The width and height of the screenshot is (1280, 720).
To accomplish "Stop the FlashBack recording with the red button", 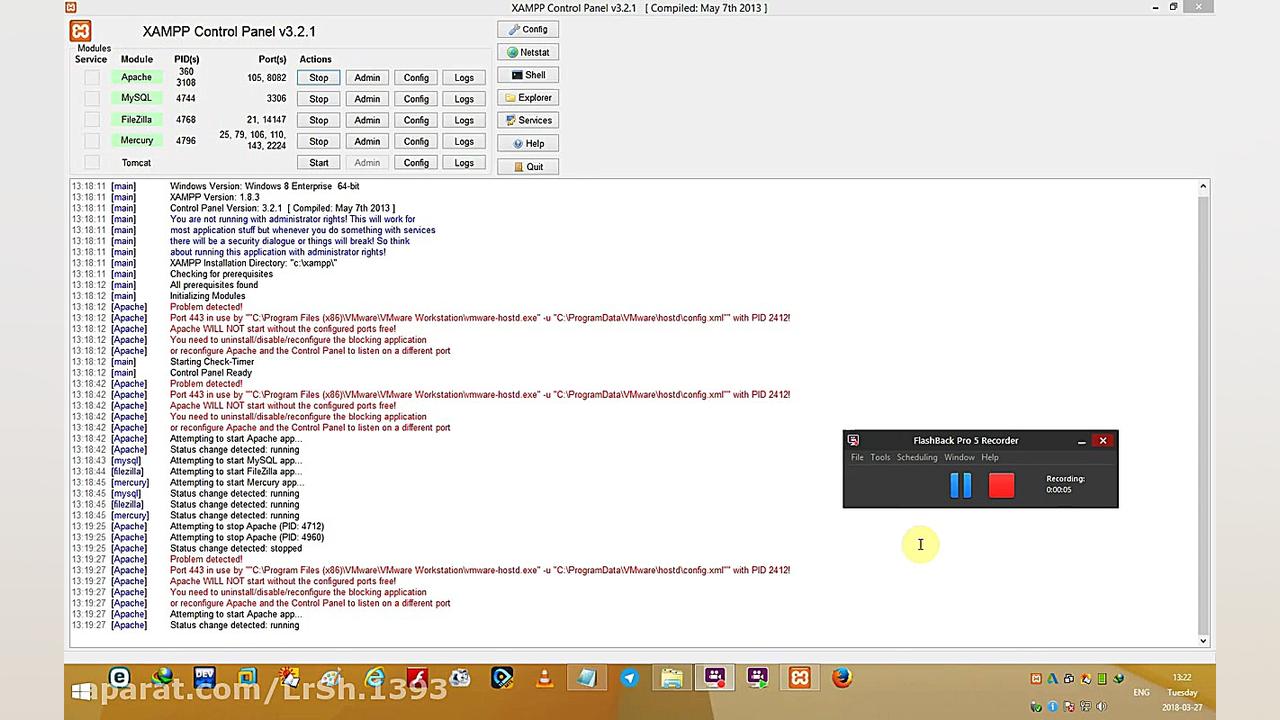I will point(1001,485).
